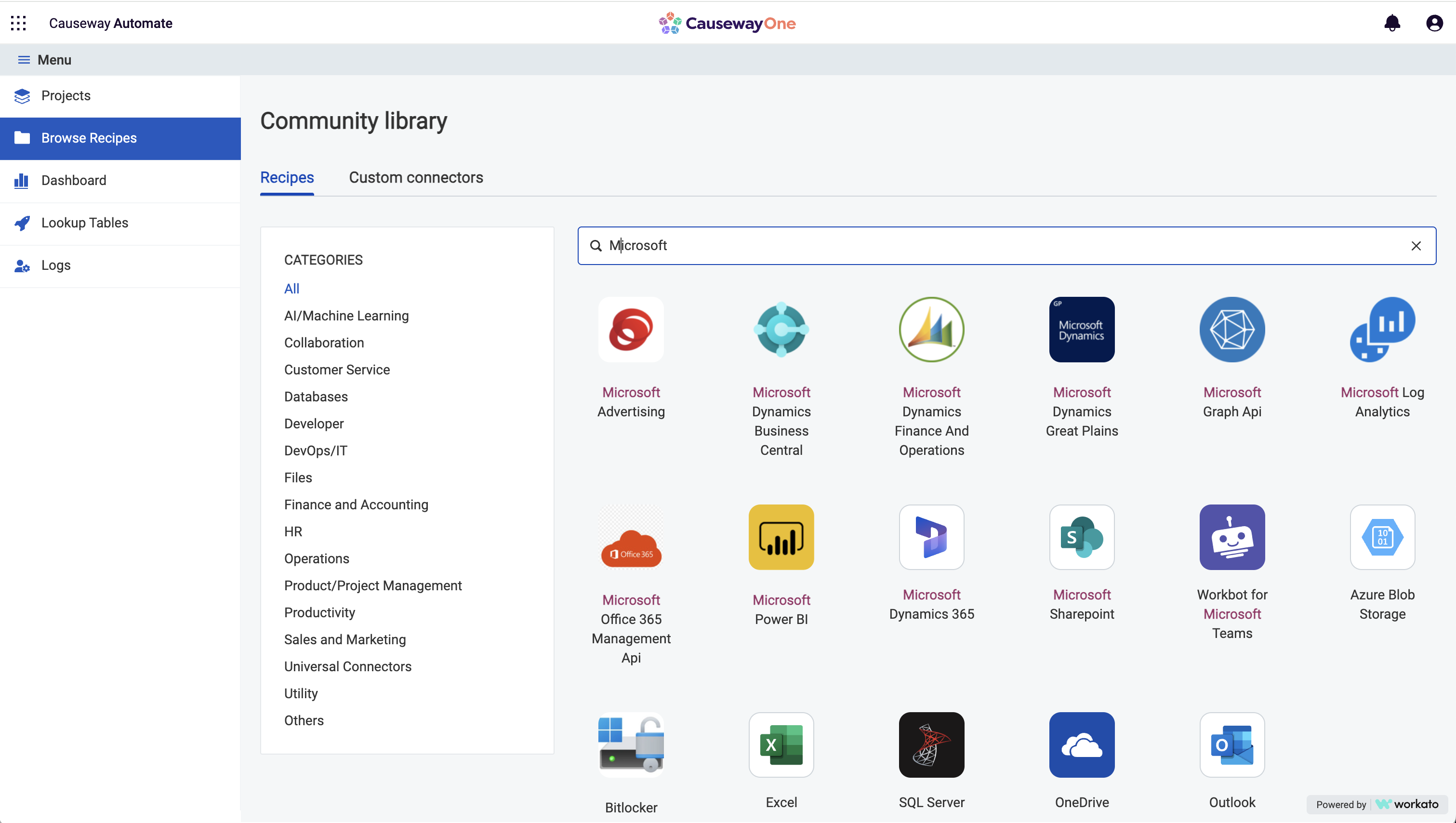Select Browse Recipes in the sidebar

[x=120, y=138]
